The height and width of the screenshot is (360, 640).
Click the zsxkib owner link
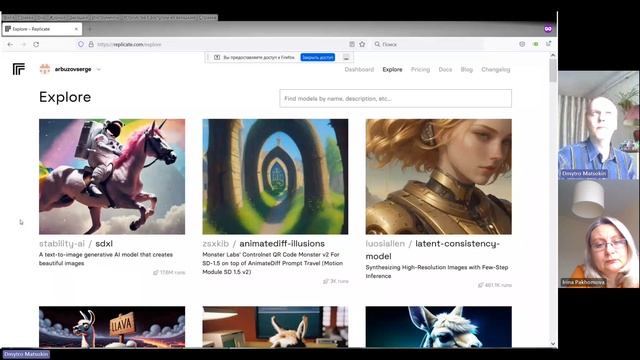tap(216, 244)
